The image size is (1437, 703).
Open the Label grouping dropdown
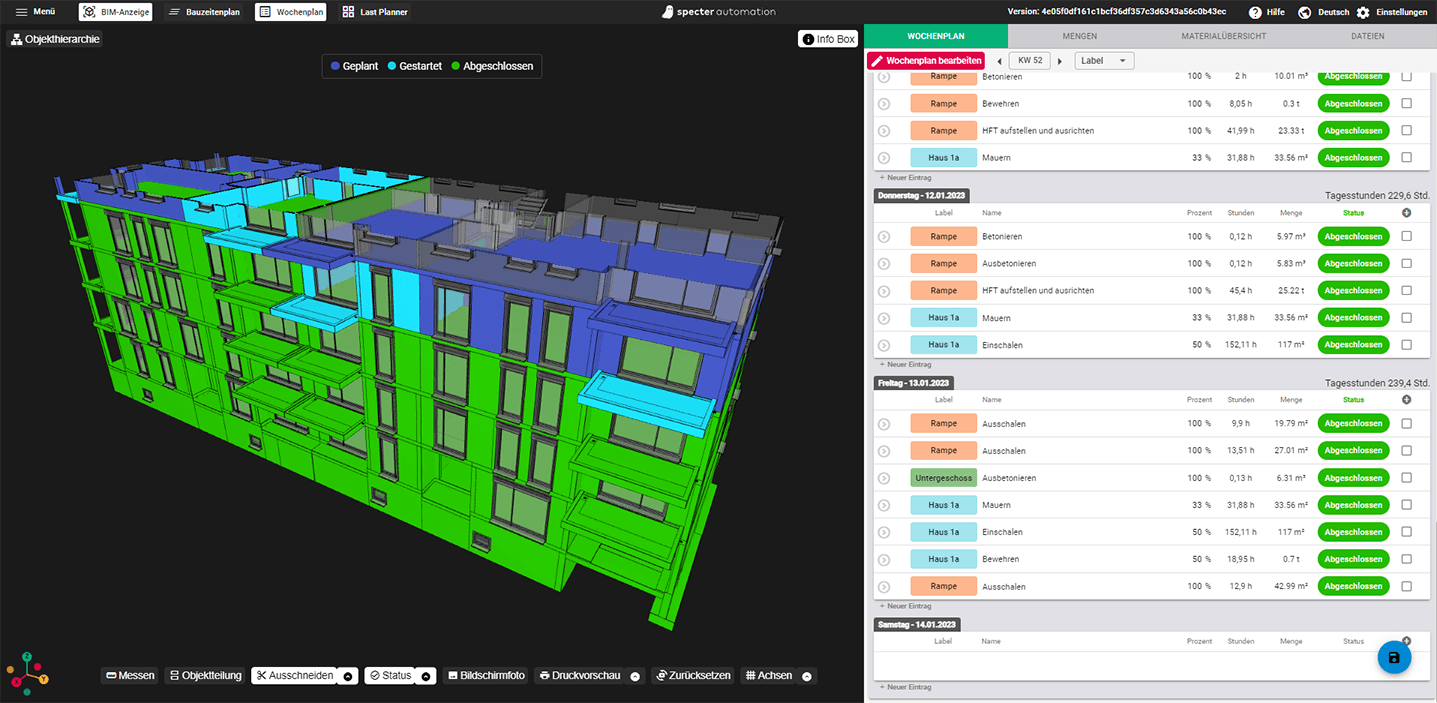click(1104, 61)
